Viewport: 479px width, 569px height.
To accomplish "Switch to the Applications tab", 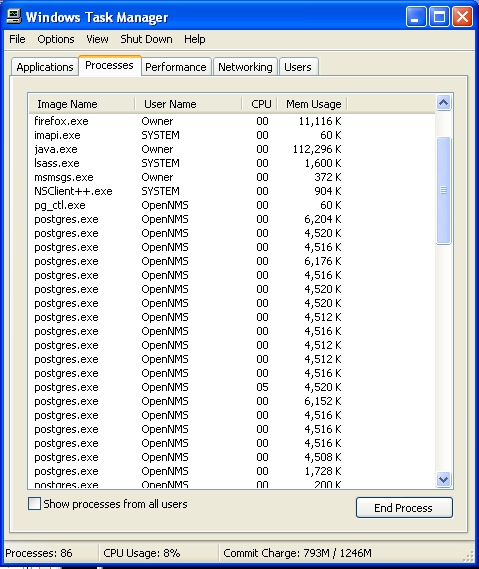I will (45, 67).
